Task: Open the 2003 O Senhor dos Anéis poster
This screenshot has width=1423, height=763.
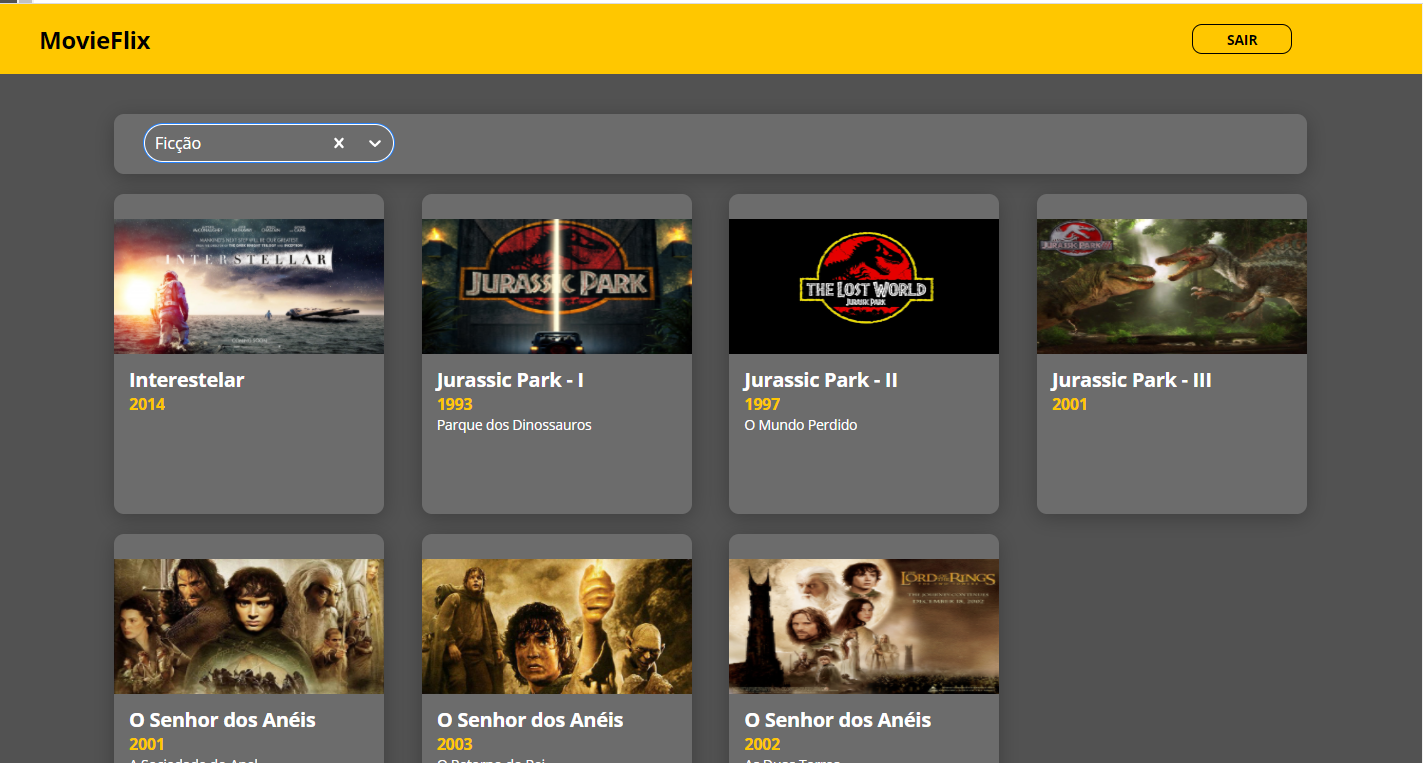Action: pos(557,626)
